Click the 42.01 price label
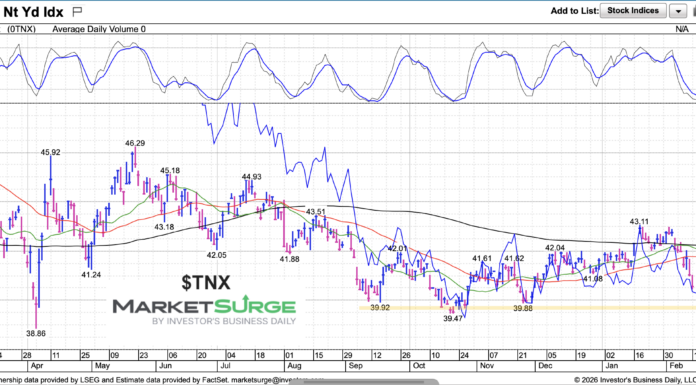Viewport: 696px width, 385px height. pos(398,248)
